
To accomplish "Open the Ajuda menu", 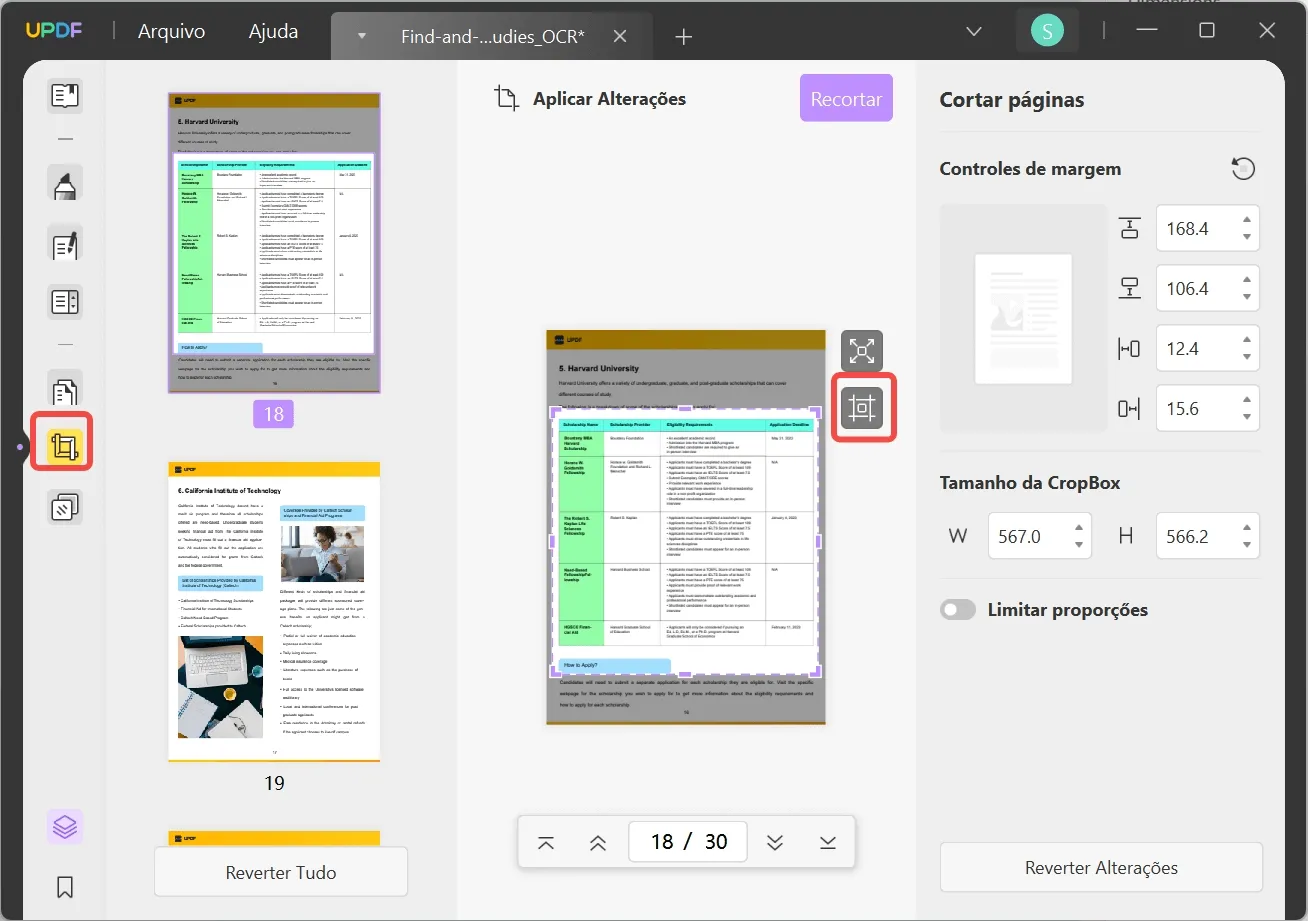I will point(273,31).
